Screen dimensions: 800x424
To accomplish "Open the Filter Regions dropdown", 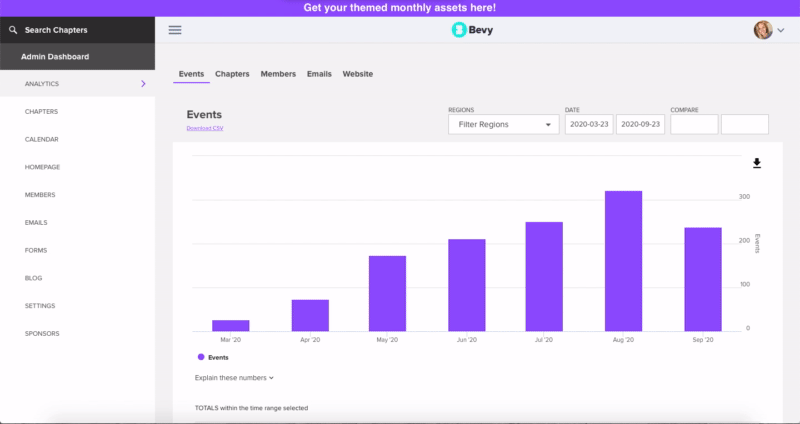I will [x=503, y=124].
